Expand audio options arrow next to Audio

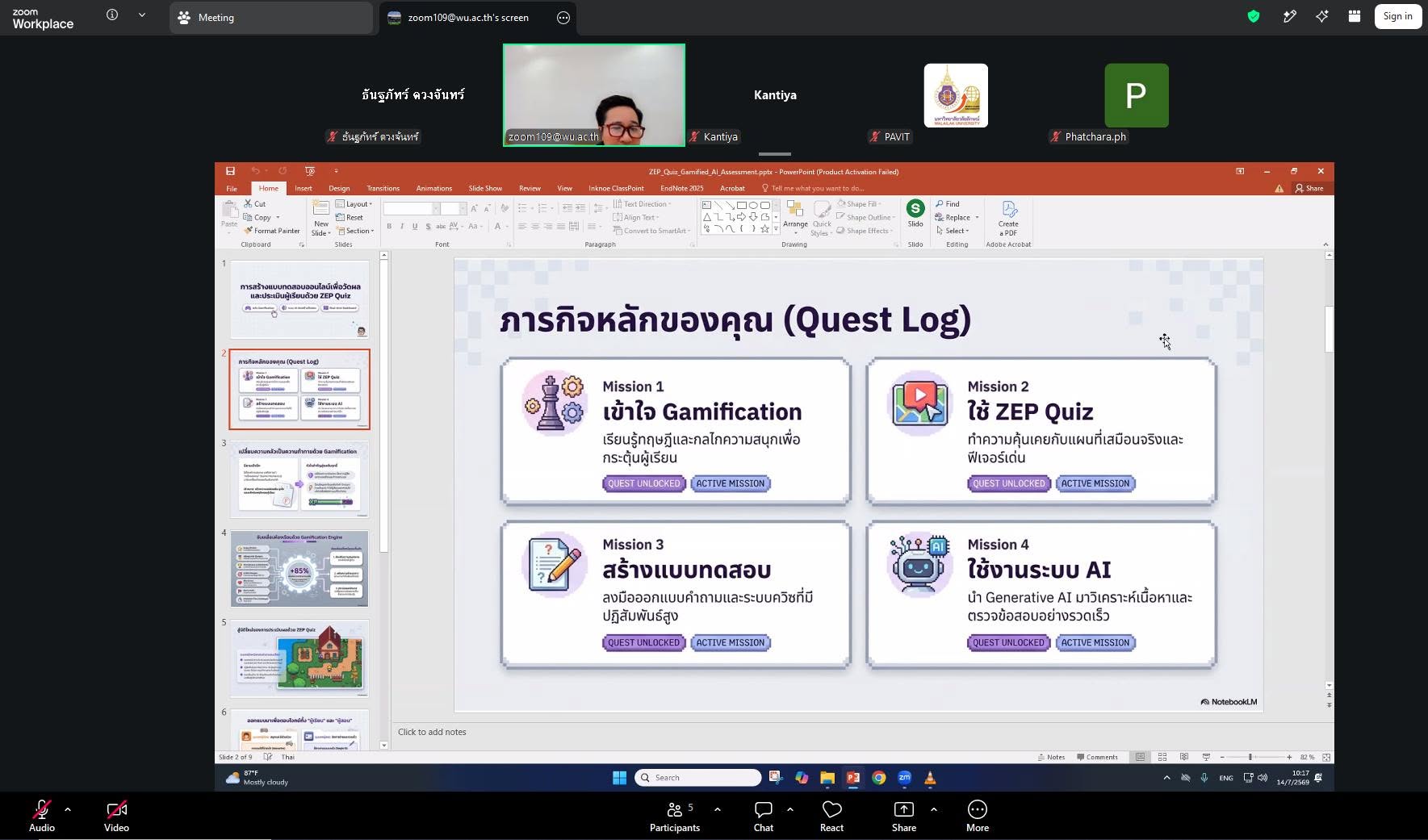click(x=68, y=809)
